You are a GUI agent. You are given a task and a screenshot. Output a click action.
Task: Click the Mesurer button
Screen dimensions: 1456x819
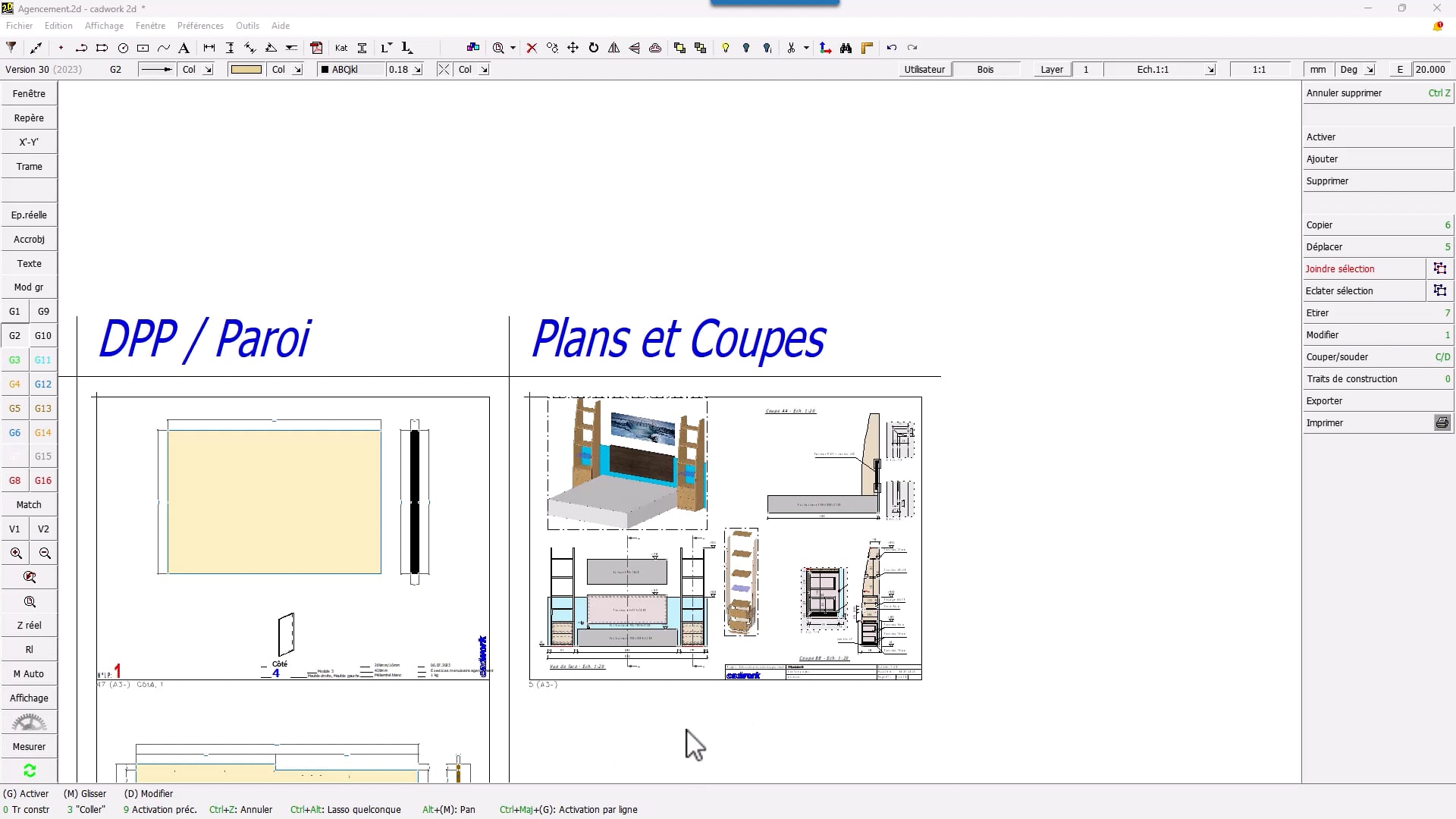pos(30,746)
